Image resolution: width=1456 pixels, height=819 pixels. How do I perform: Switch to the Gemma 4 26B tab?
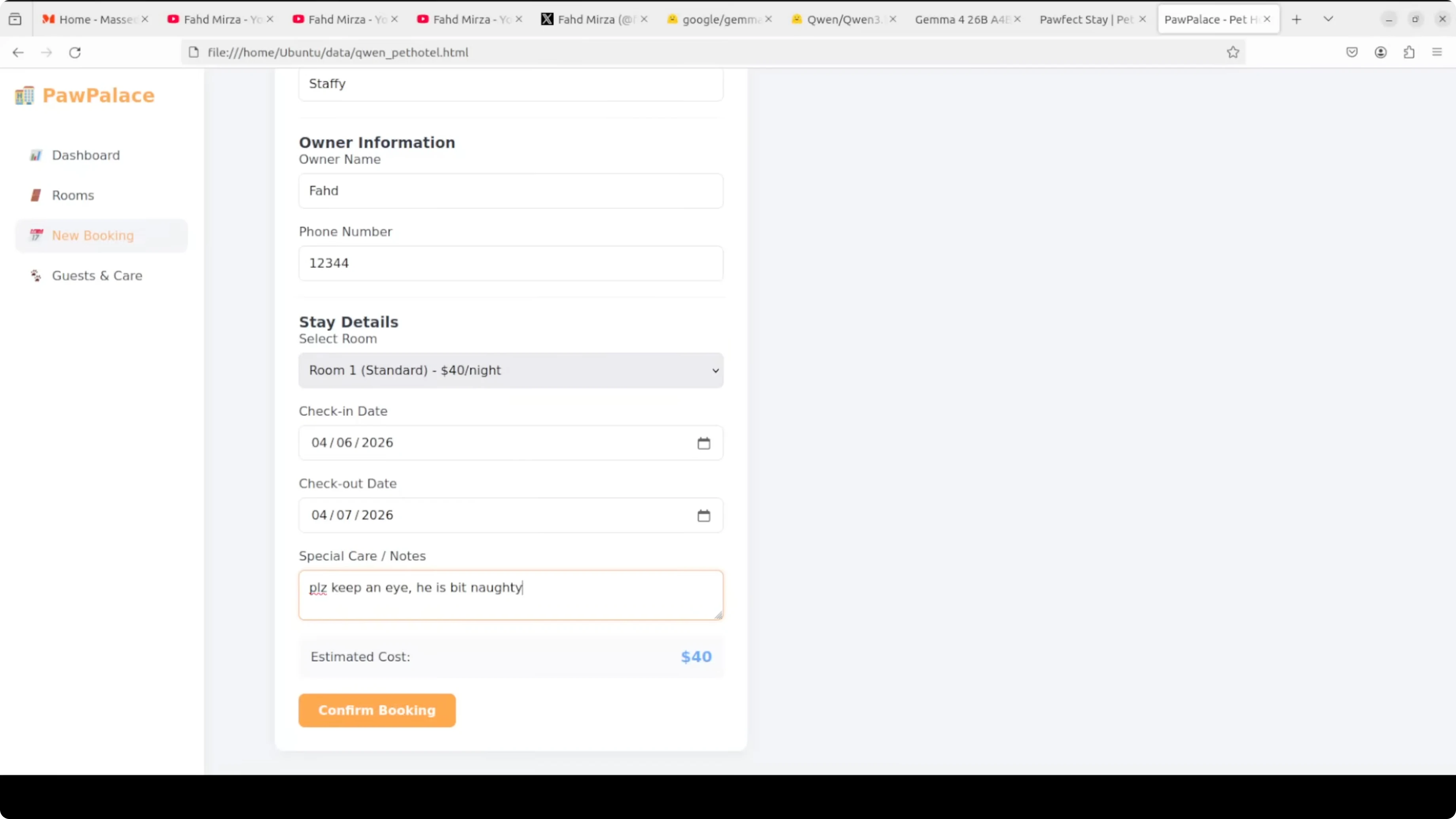[x=961, y=20]
